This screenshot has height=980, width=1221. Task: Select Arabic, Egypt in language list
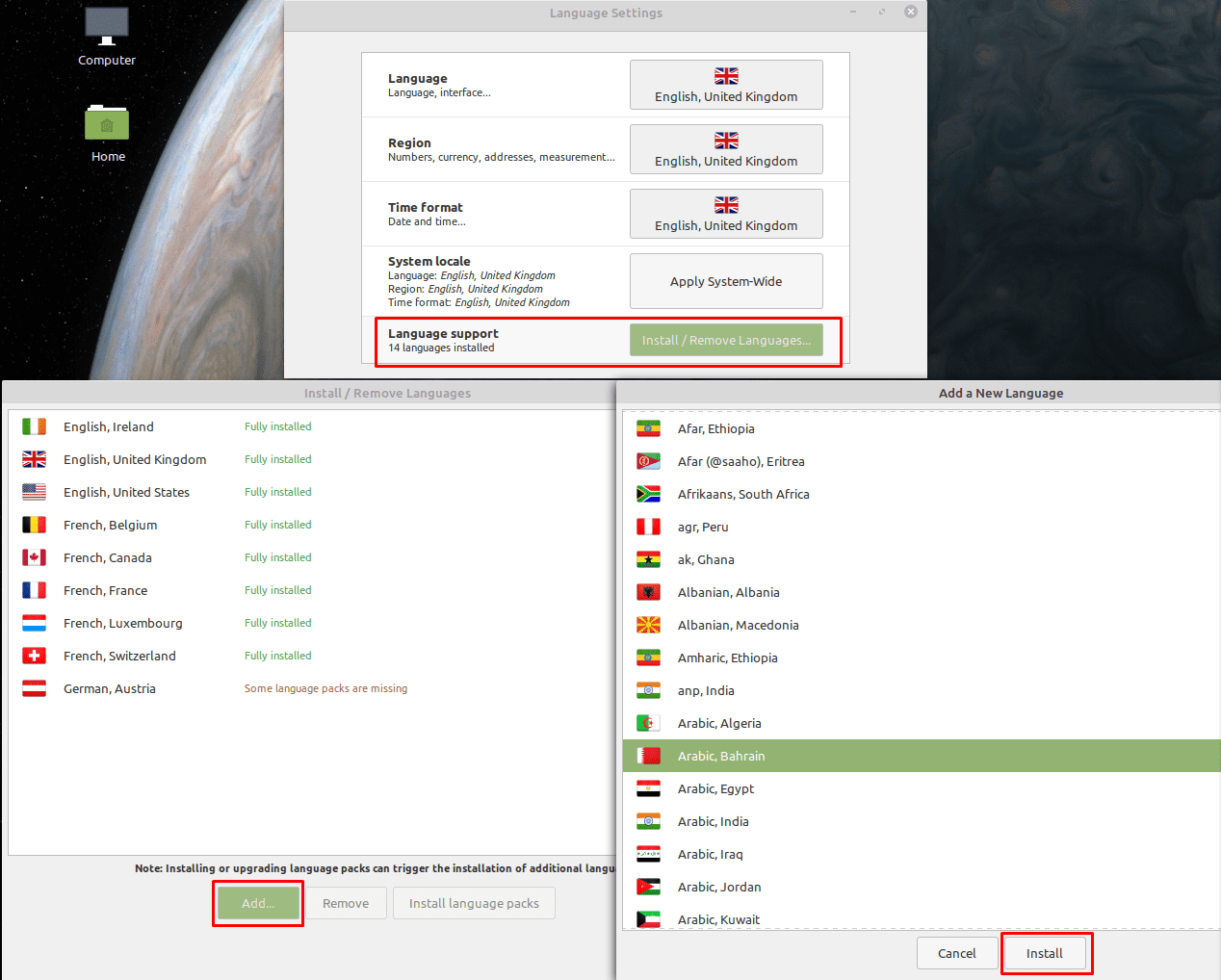pyautogui.click(x=922, y=788)
